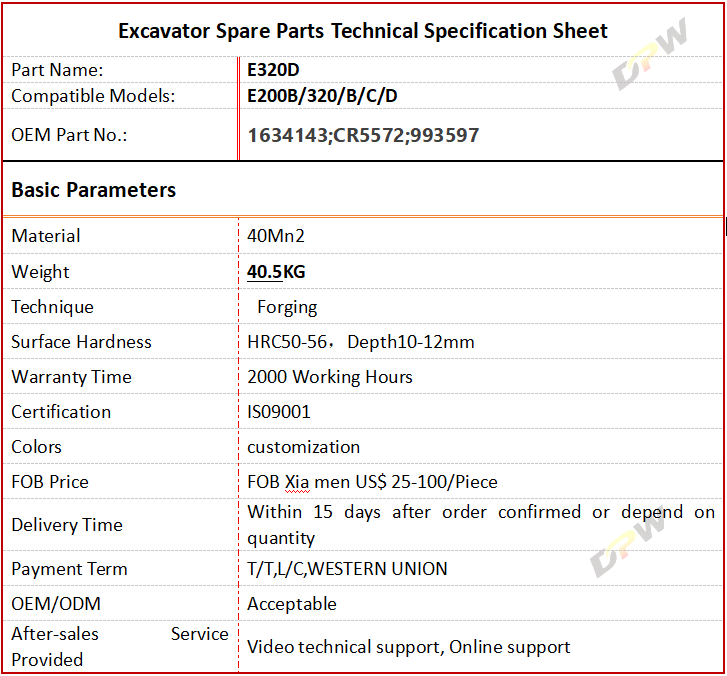Click 'Video technical support, Online support' text
Screen dimensions: 727x676
408,647
